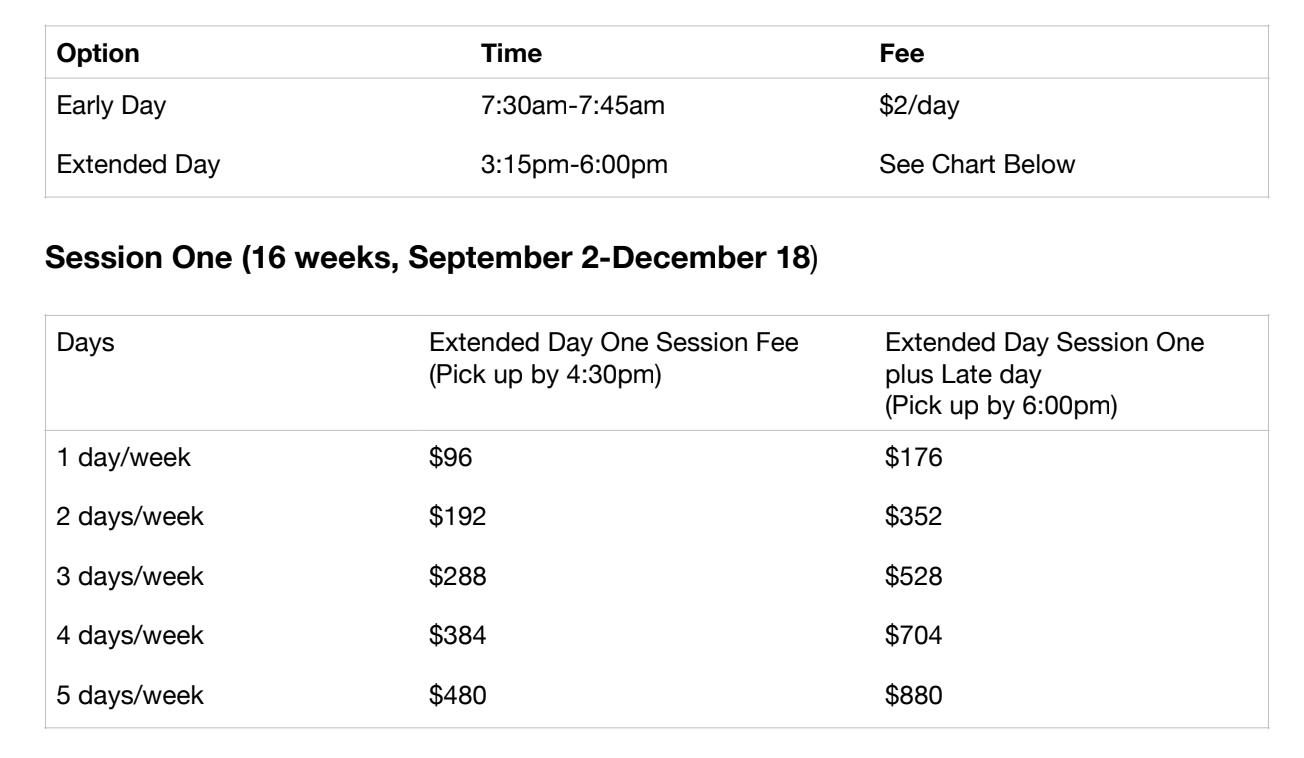The image size is (1304, 758).
Task: Click the Fee column header
Action: pyautogui.click(x=901, y=54)
